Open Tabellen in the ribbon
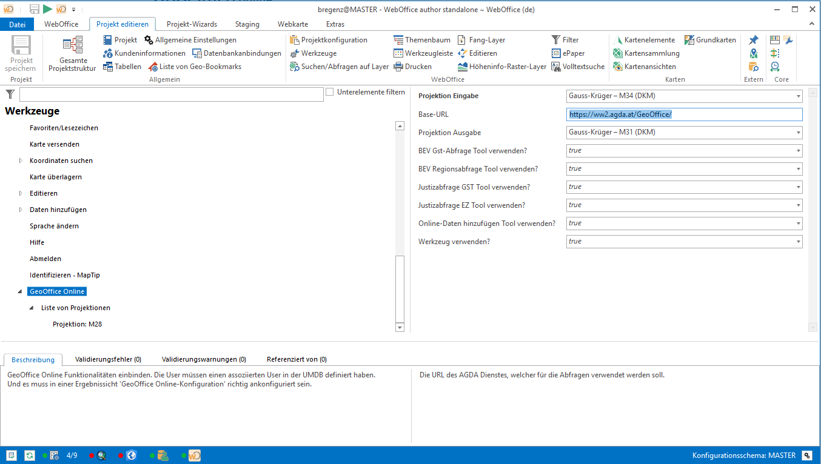The height and width of the screenshot is (464, 821). pyautogui.click(x=122, y=67)
